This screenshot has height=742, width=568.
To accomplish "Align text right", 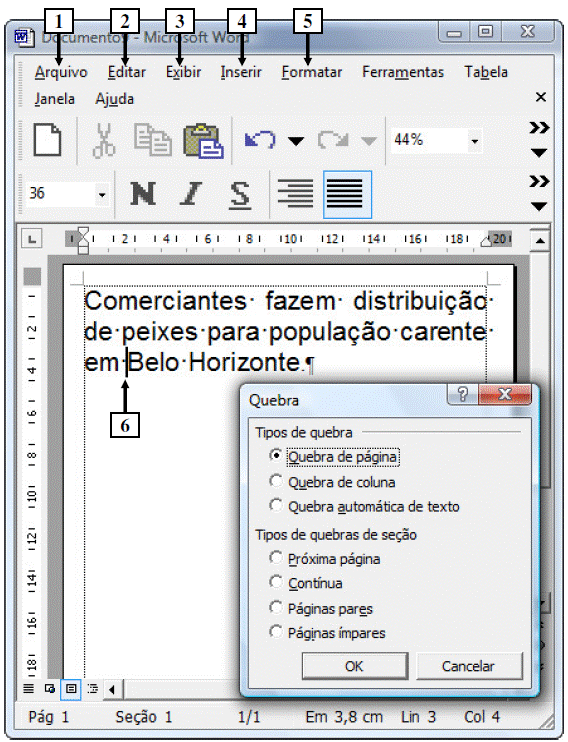I will 295,194.
